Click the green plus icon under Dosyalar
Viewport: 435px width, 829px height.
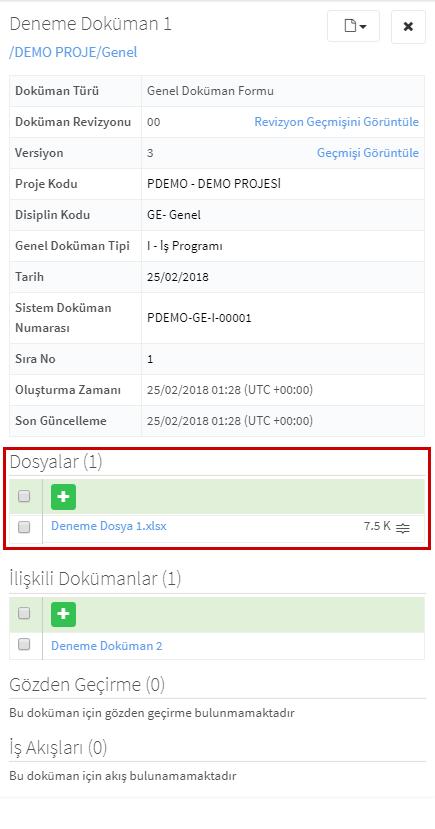pyautogui.click(x=63, y=497)
